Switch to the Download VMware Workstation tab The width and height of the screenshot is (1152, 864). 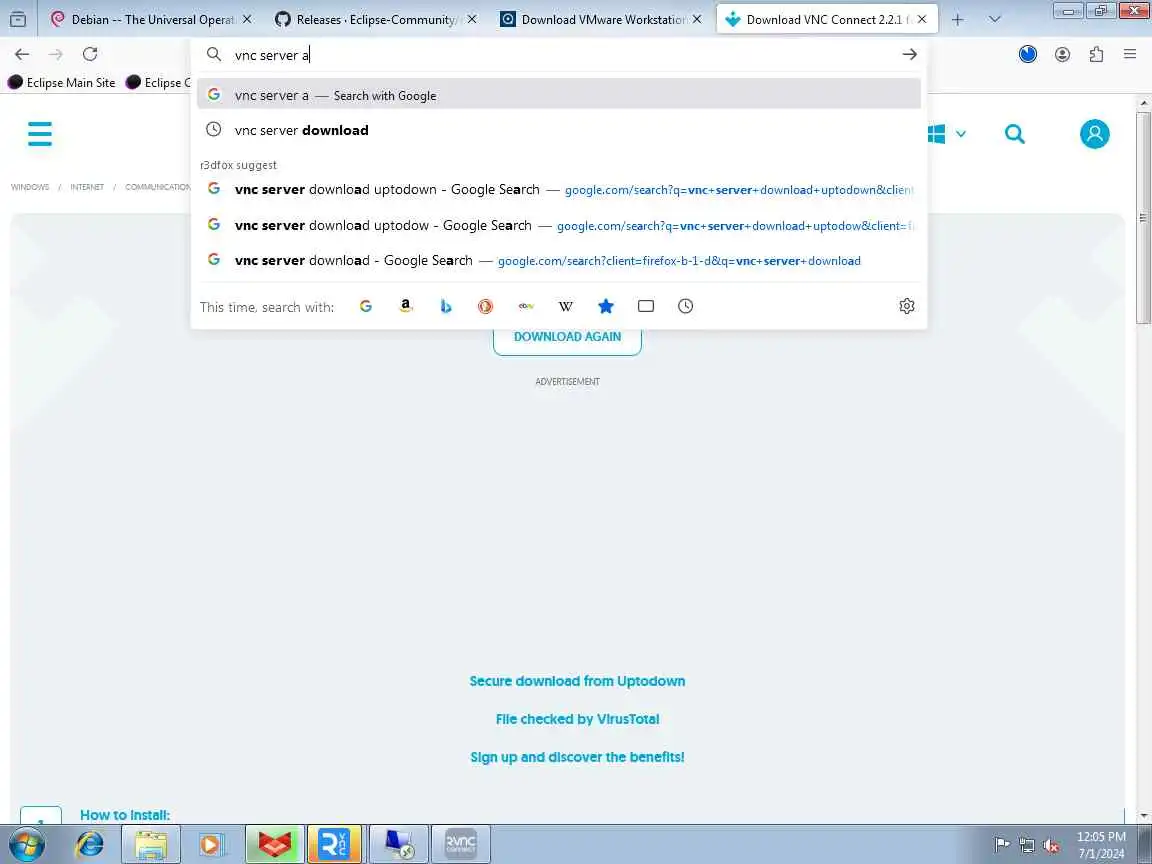600,19
